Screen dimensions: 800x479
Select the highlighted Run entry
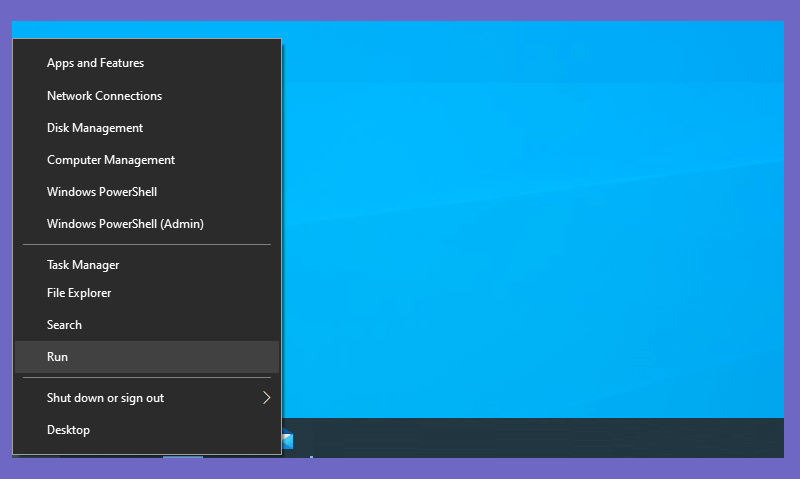[x=147, y=357]
